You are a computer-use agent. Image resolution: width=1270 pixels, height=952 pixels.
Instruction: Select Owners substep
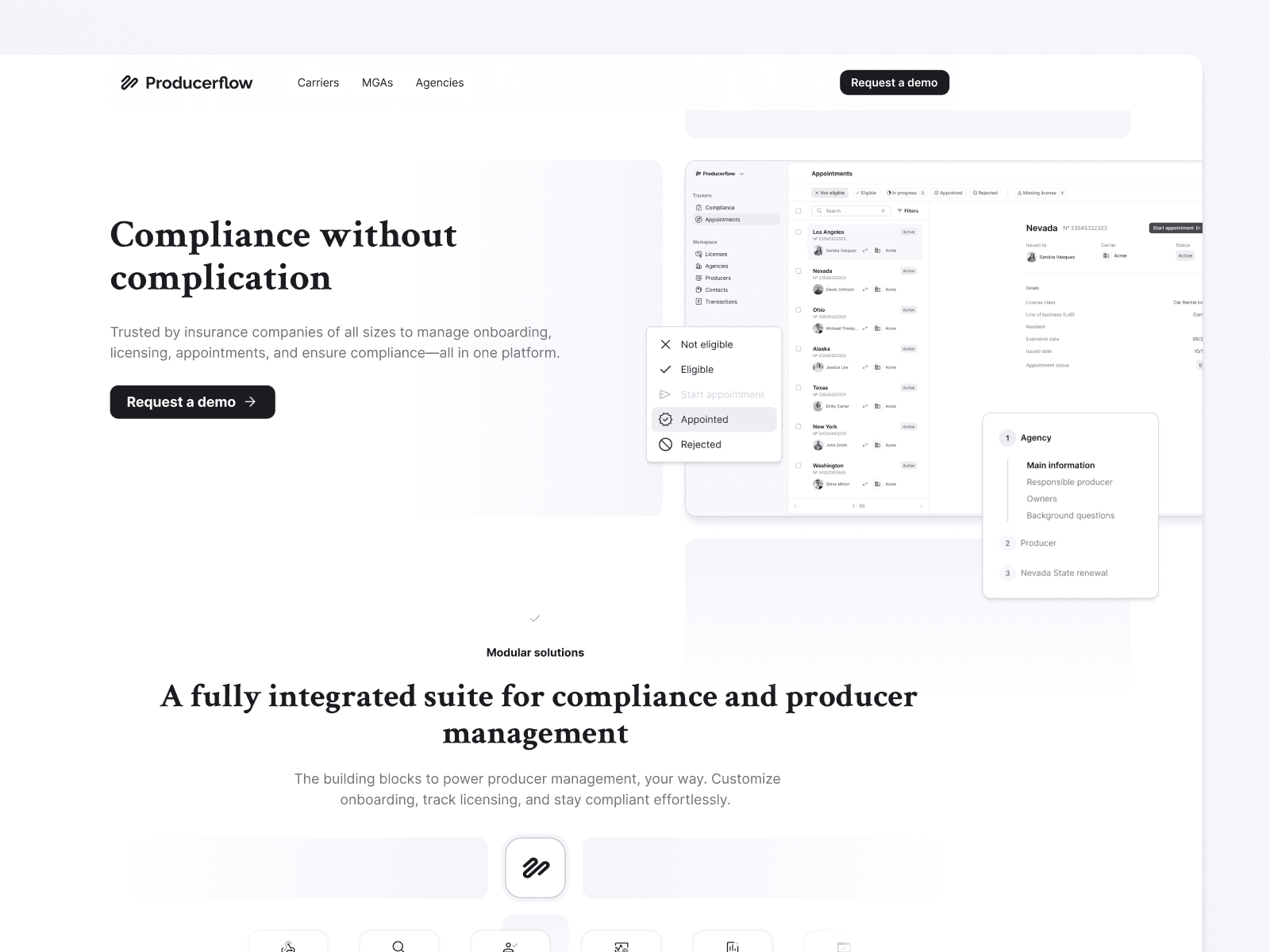click(x=1041, y=499)
